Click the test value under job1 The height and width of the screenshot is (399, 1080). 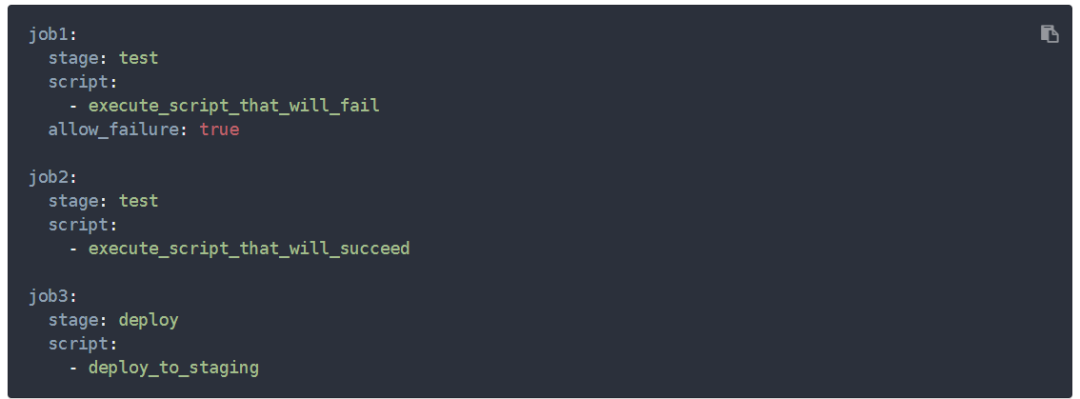pyautogui.click(x=138, y=59)
